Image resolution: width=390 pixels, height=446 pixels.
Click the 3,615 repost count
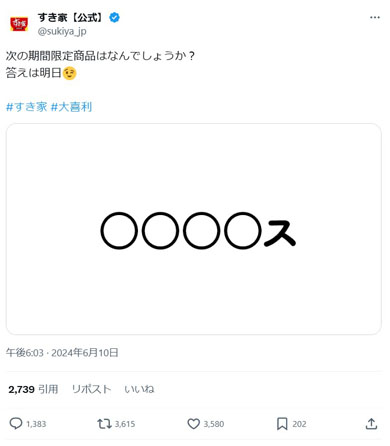click(x=125, y=424)
